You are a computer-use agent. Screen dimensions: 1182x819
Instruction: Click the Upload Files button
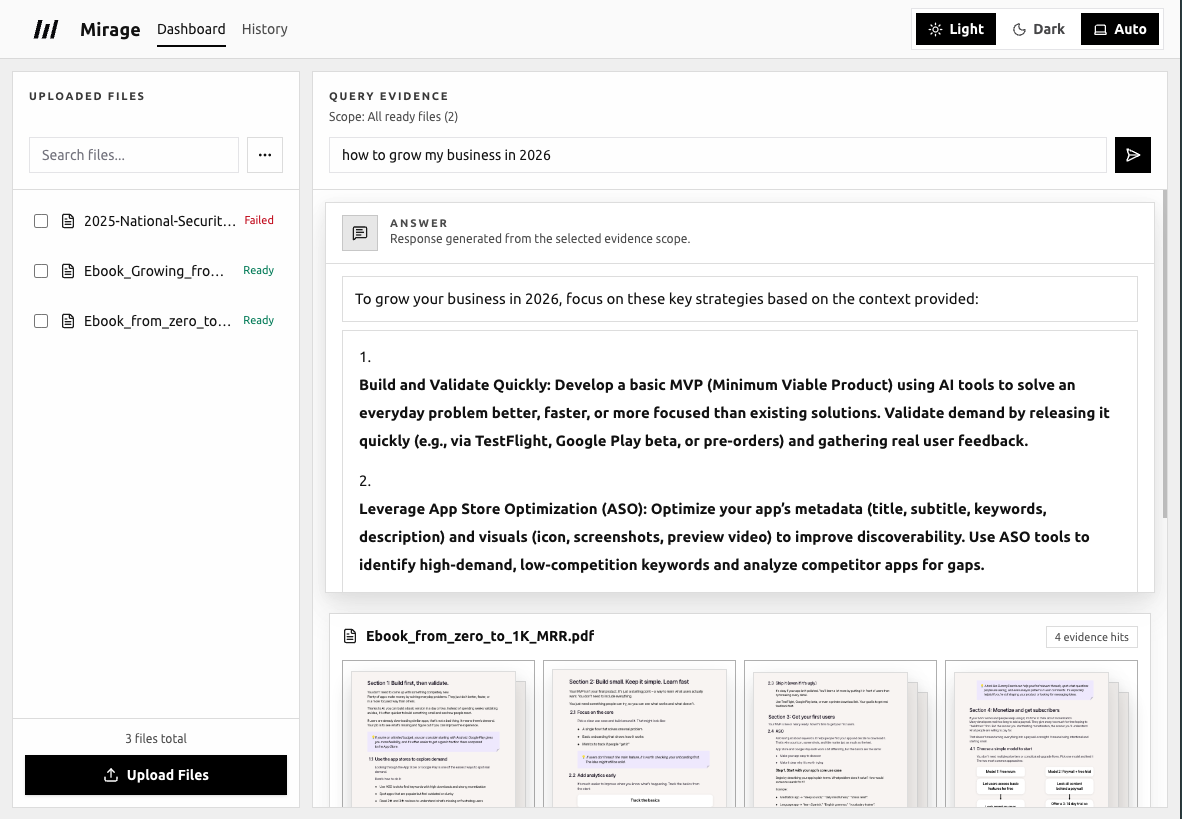[x=156, y=775]
